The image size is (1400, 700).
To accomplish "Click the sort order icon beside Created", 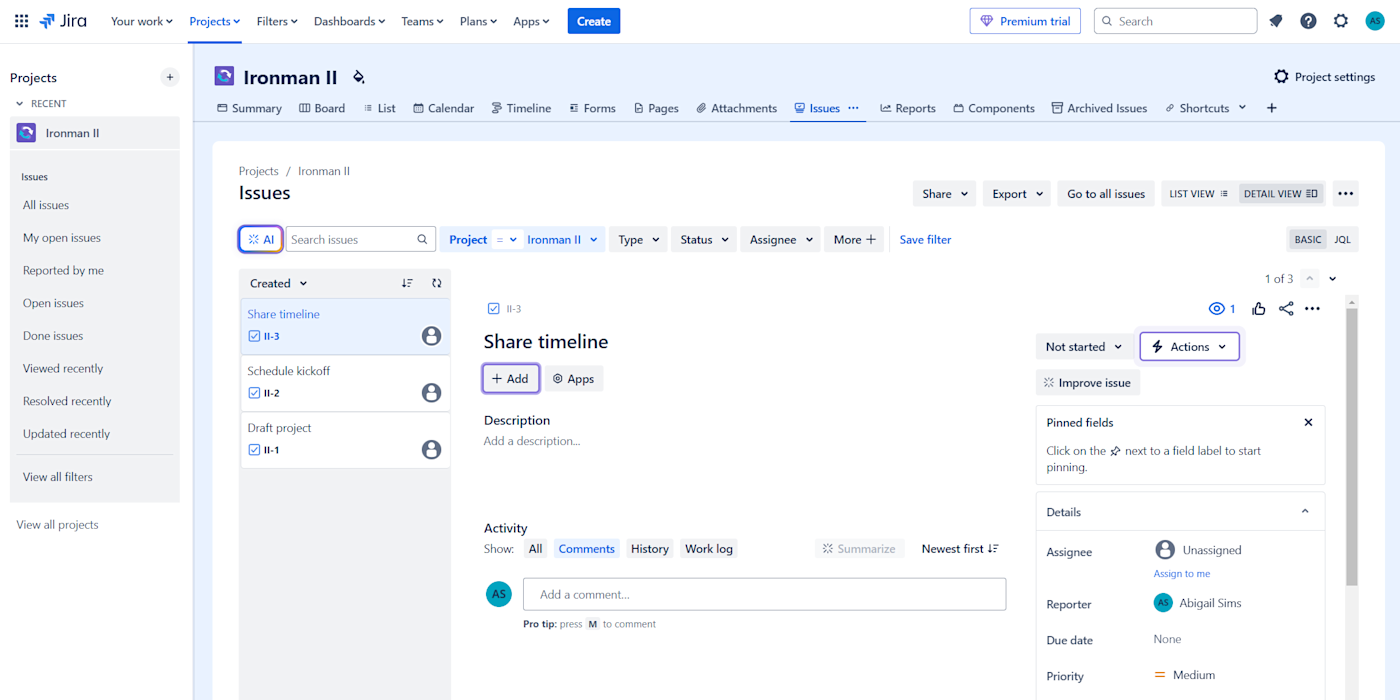I will point(407,283).
